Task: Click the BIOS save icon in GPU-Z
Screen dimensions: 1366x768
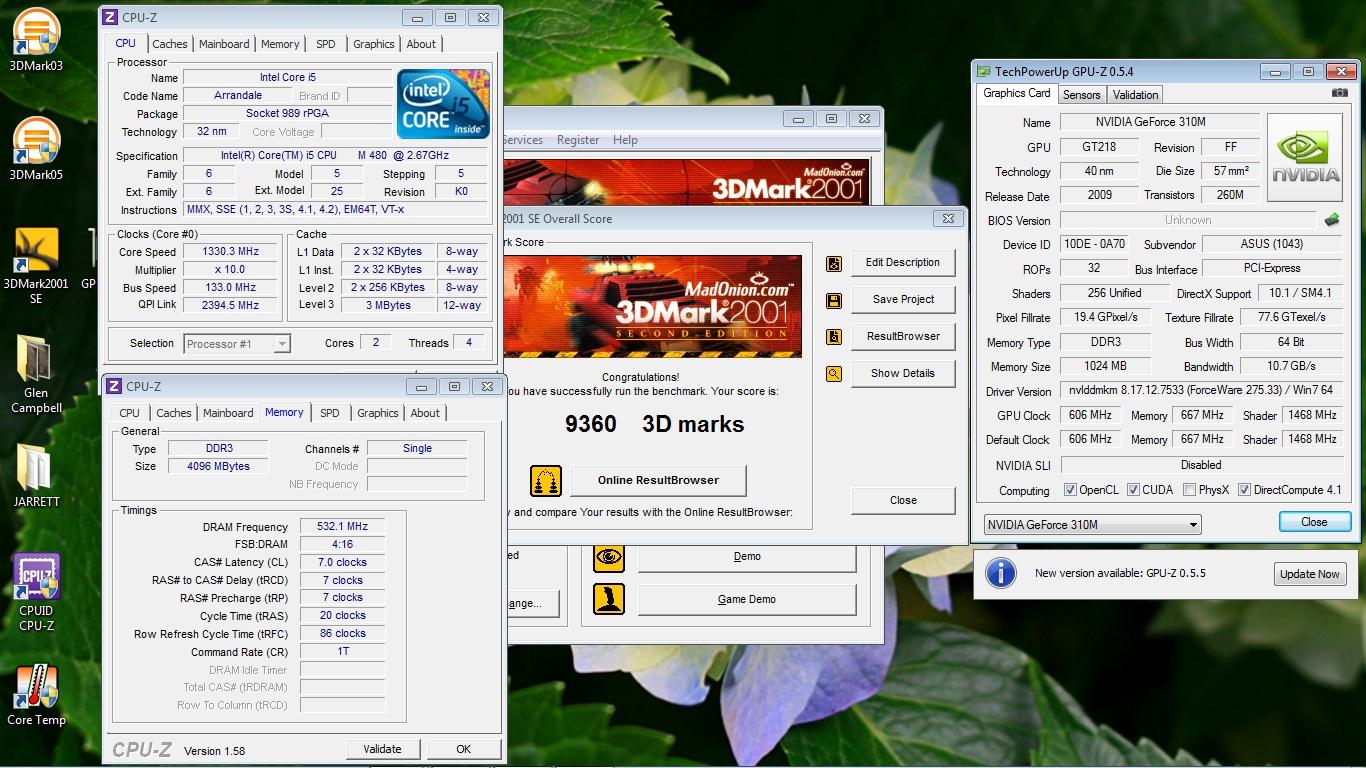Action: [1331, 220]
